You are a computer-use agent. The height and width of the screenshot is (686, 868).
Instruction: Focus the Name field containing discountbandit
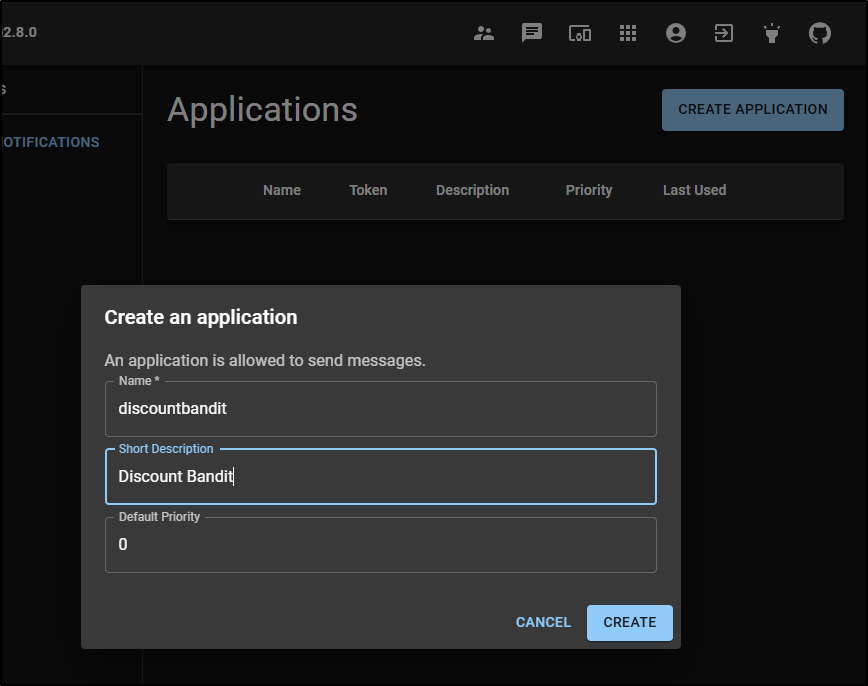[x=380, y=409]
